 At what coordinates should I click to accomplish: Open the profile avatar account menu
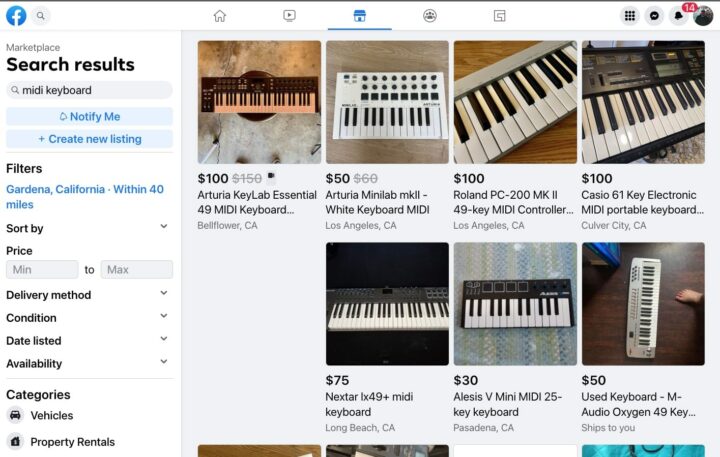(x=704, y=15)
